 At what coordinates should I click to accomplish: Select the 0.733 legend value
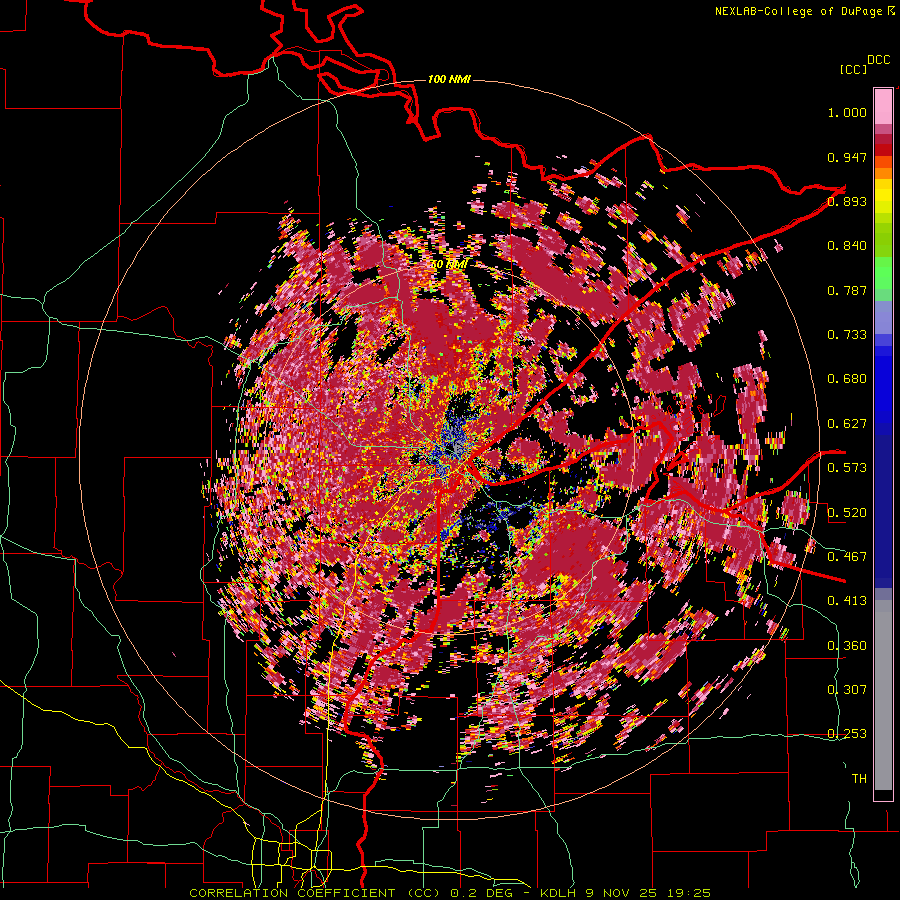tap(847, 335)
